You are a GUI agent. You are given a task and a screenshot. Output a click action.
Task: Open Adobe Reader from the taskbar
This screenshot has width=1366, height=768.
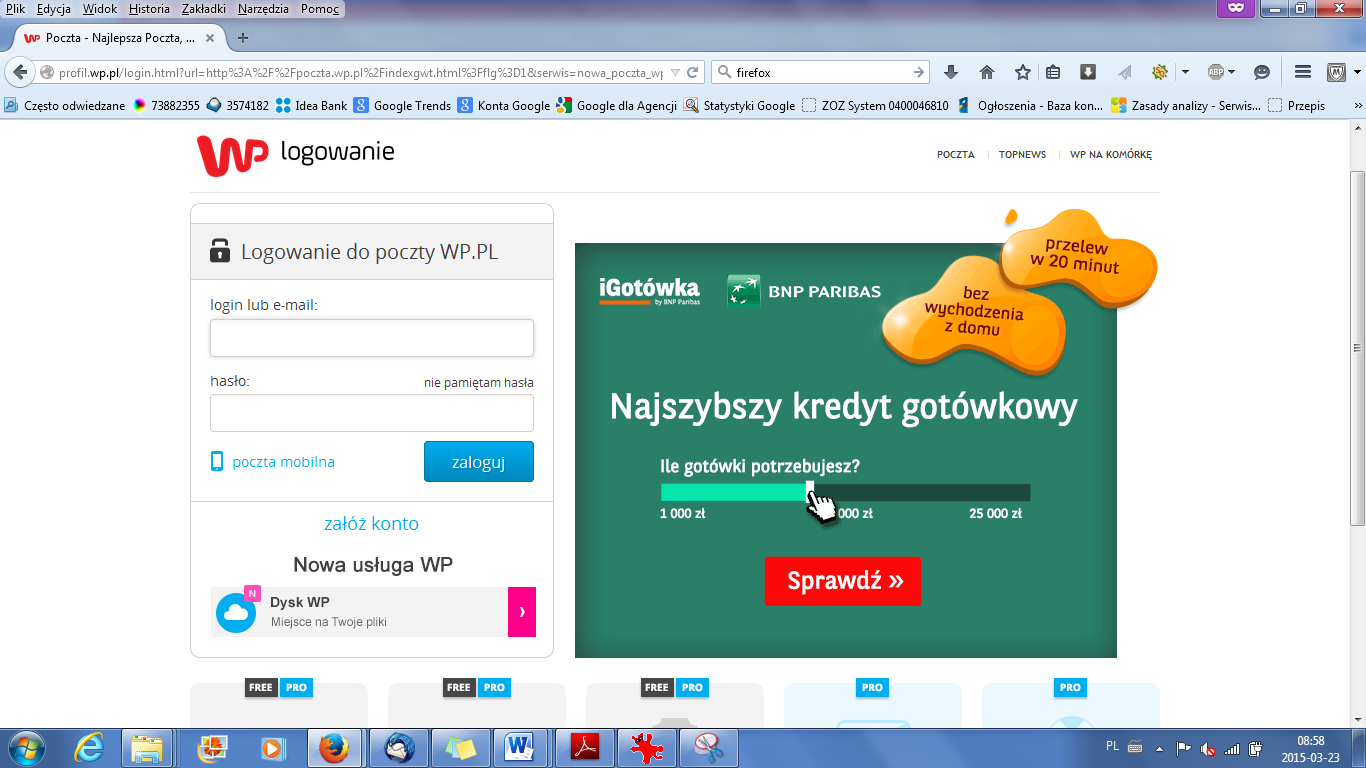click(x=585, y=748)
